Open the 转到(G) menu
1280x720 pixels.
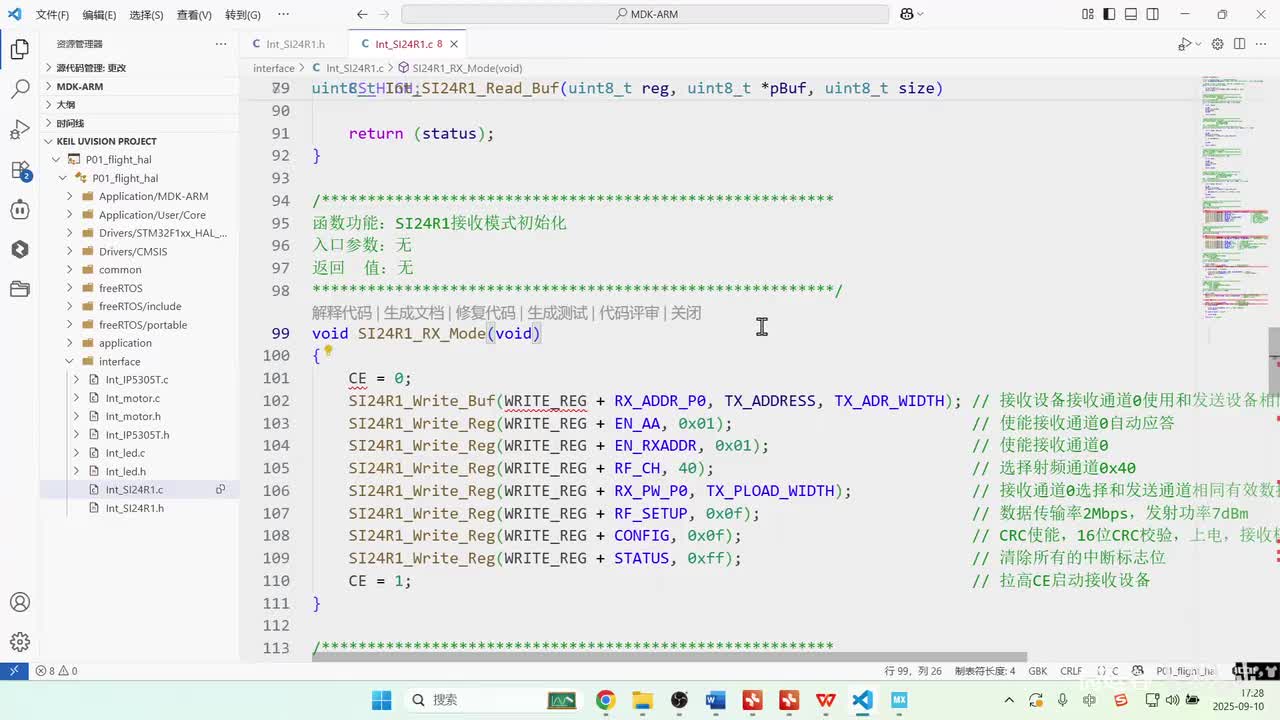[243, 15]
